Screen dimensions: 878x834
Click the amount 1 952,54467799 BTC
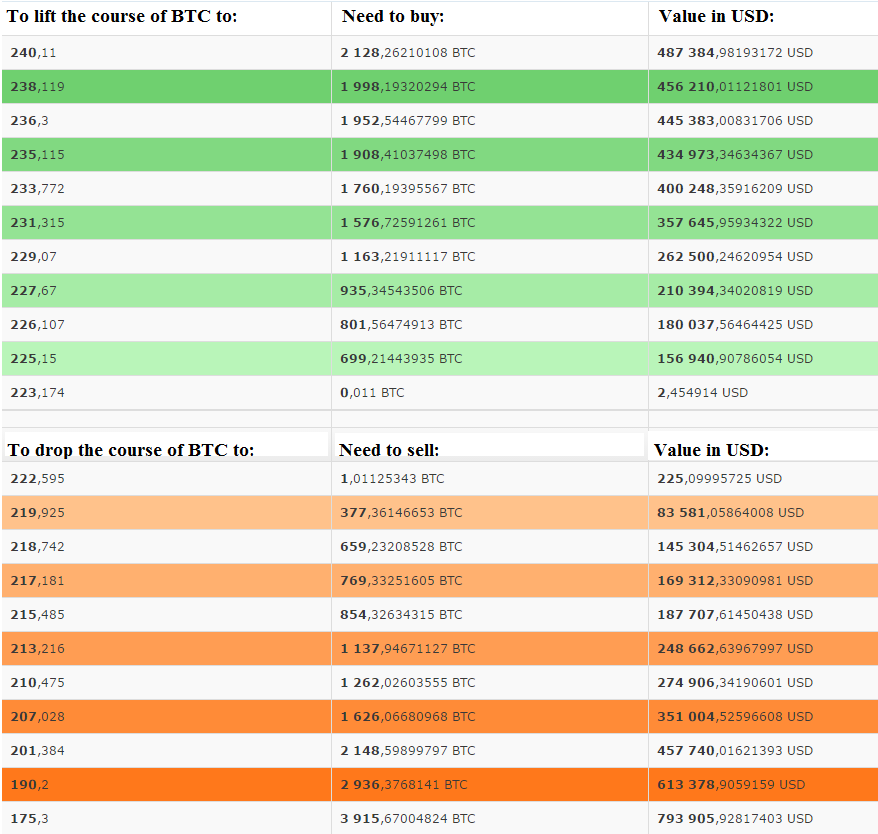tap(408, 121)
